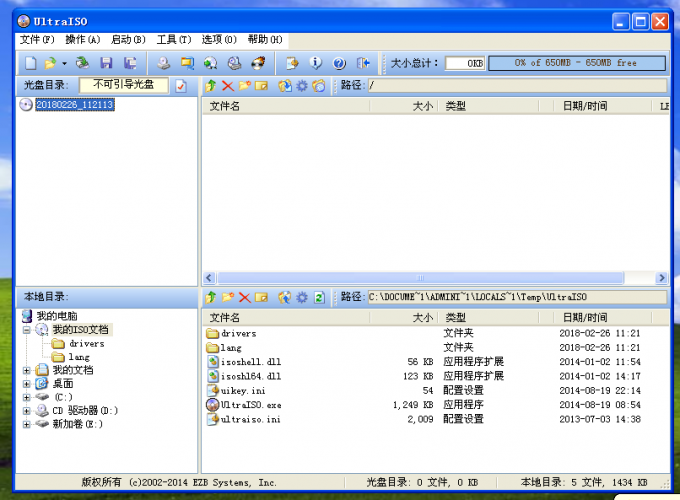Viewport: 680px width, 500px height.
Task: Click the Burn CD image flame icon
Action: point(258,63)
